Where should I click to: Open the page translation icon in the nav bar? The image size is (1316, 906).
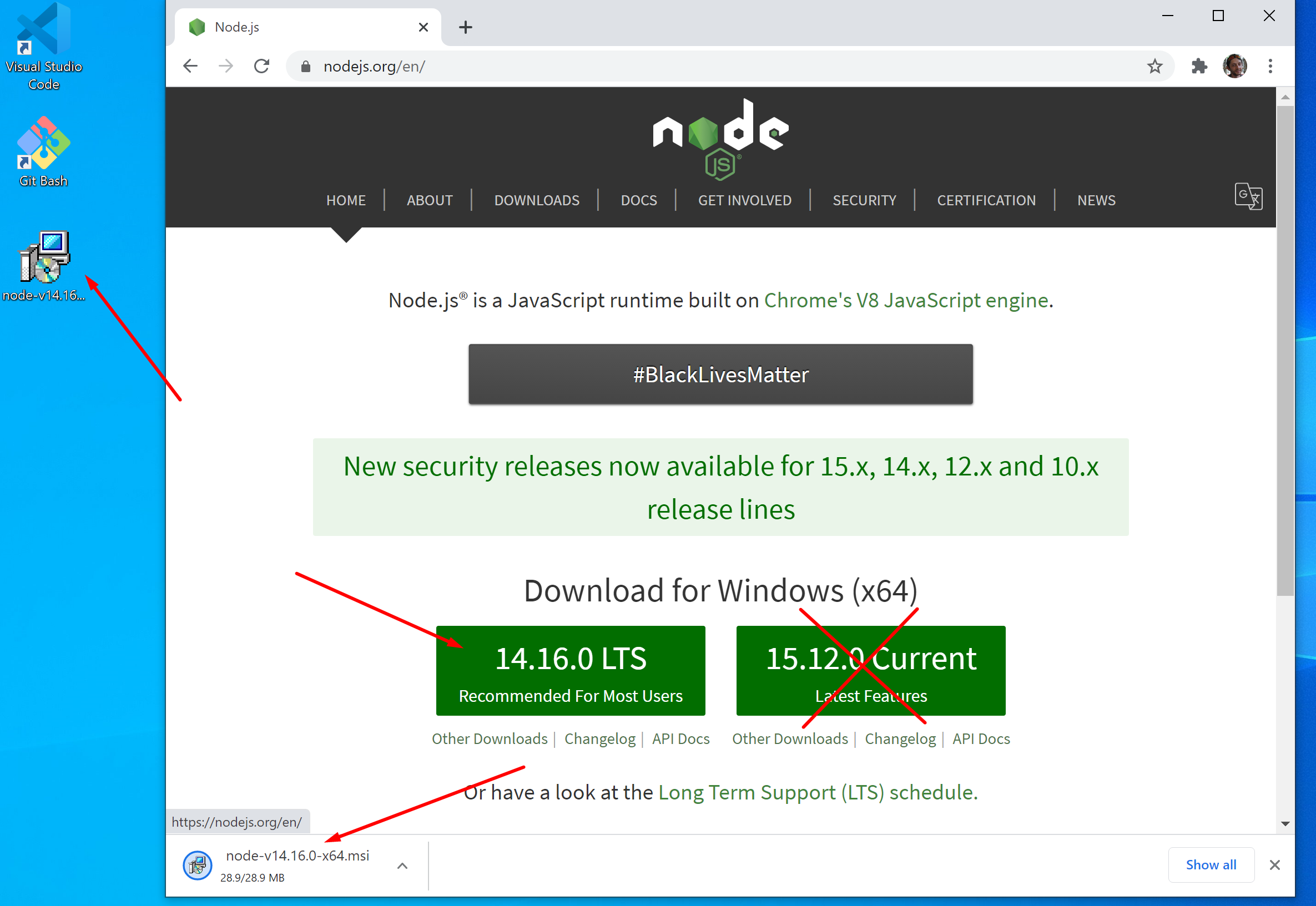1248,196
